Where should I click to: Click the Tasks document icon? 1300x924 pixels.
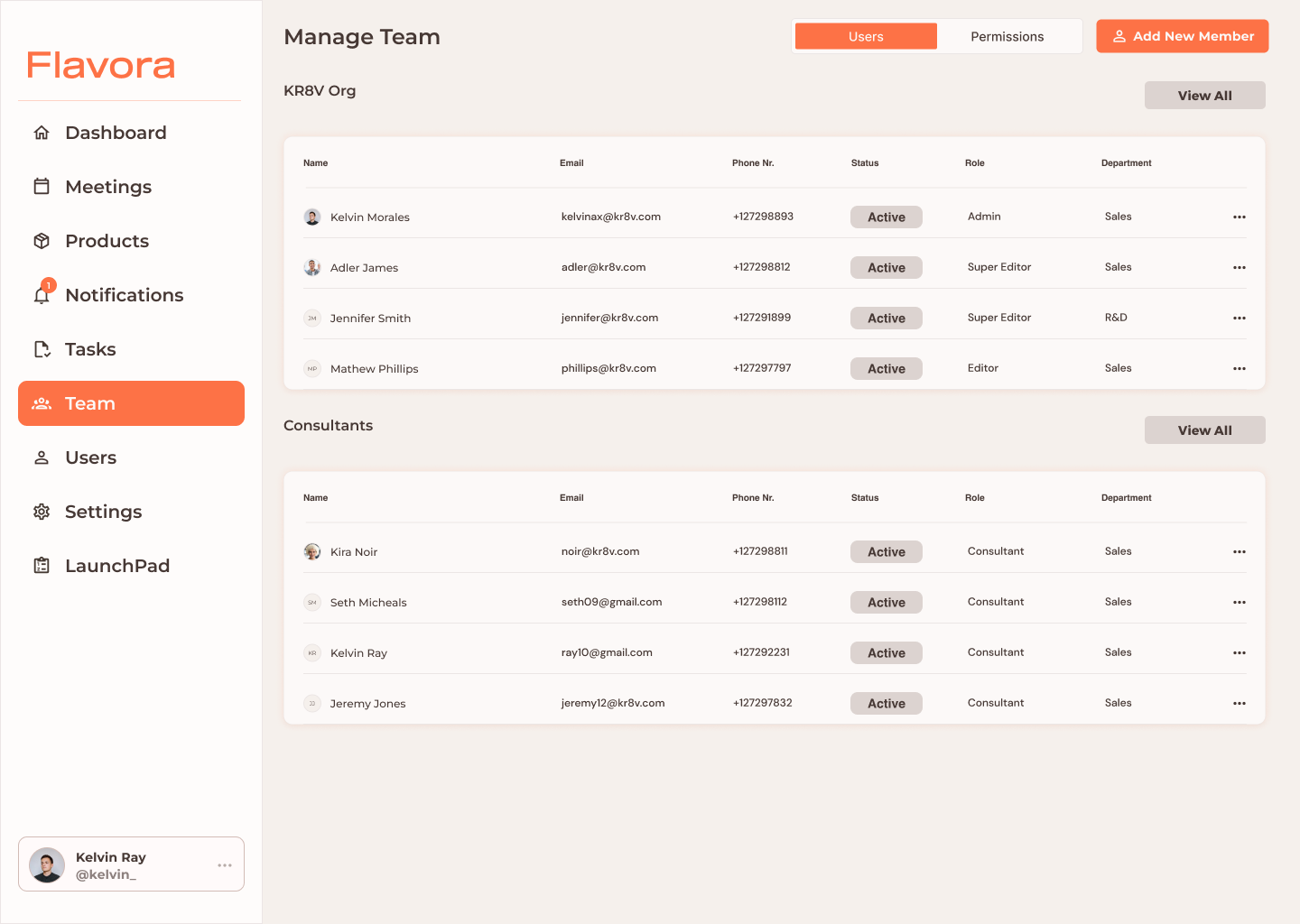42,349
